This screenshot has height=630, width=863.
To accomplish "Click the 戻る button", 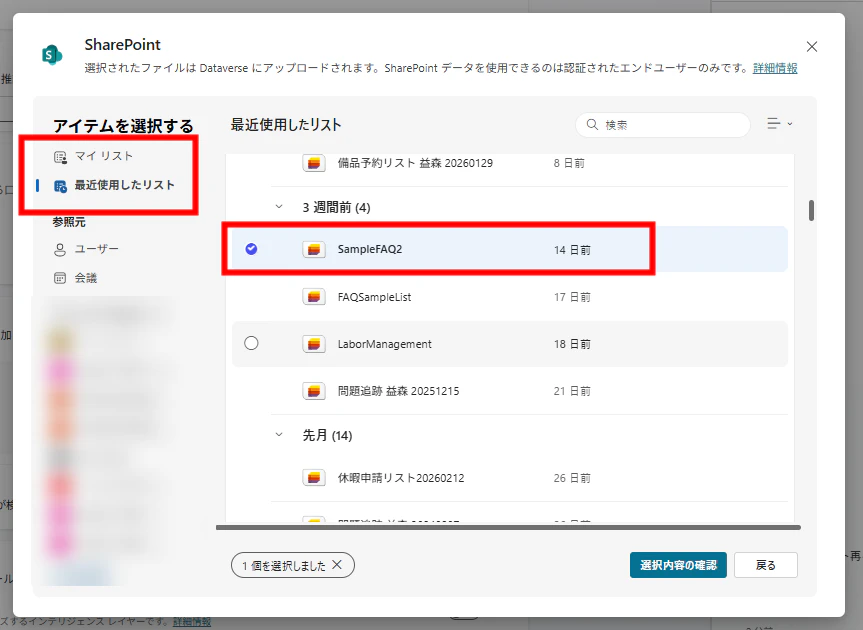I will coord(766,565).
